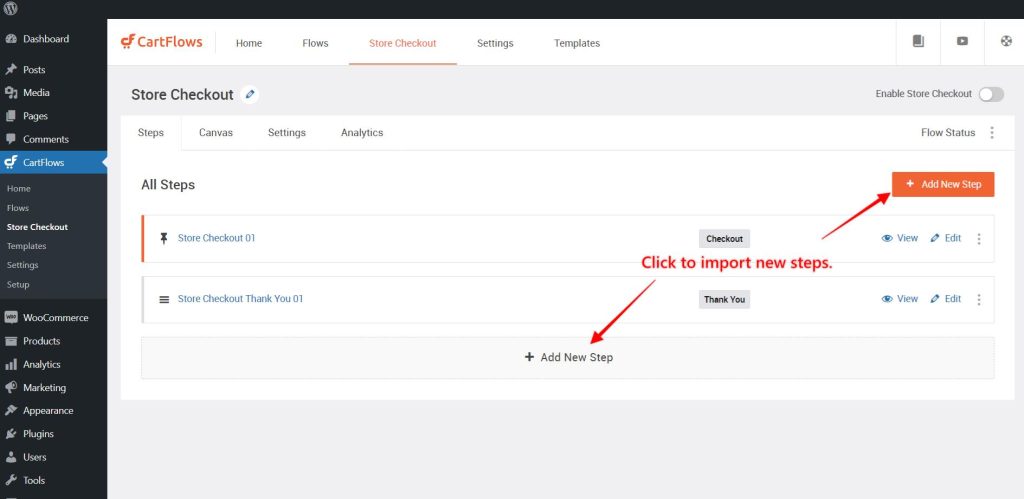Viewport: 1024px width, 499px height.
Task: Select the Steps tab
Action: point(151,133)
